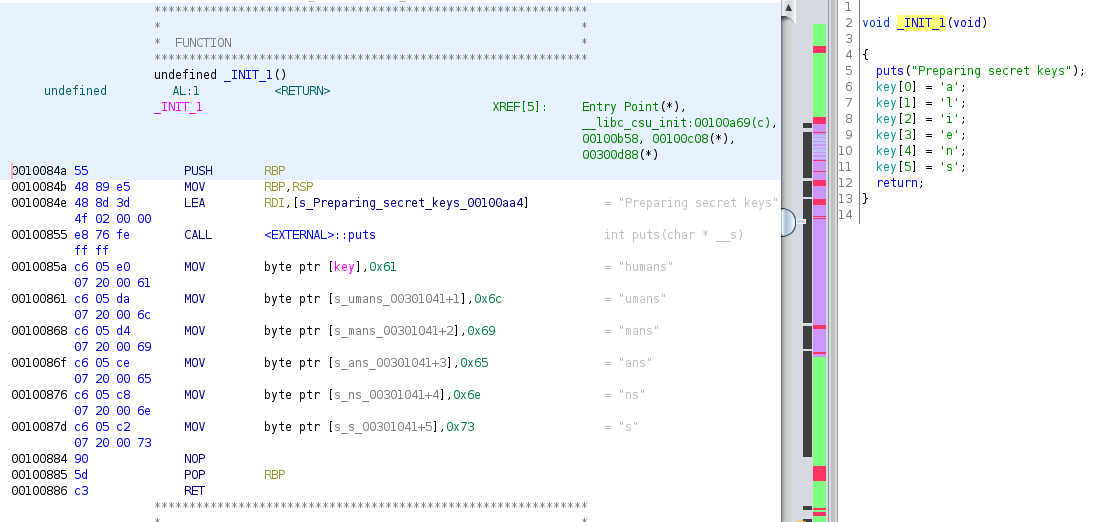1095x522 pixels.
Task: Select the key[5] = 's' decompiler line
Action: pyautogui.click(x=921, y=167)
